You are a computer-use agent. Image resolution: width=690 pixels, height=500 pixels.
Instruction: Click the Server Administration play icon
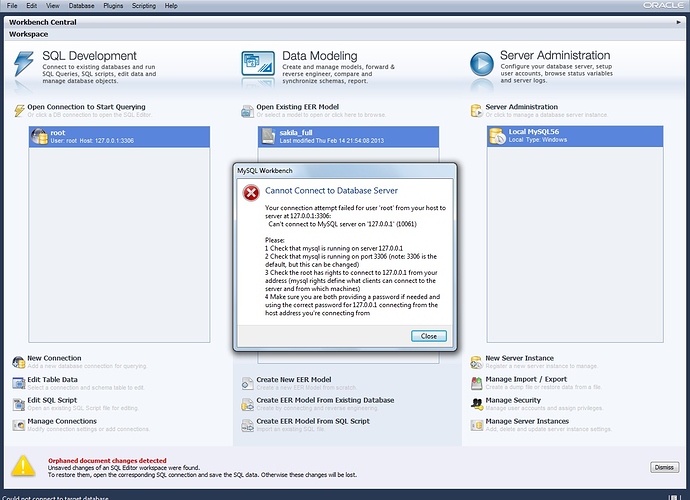click(481, 64)
